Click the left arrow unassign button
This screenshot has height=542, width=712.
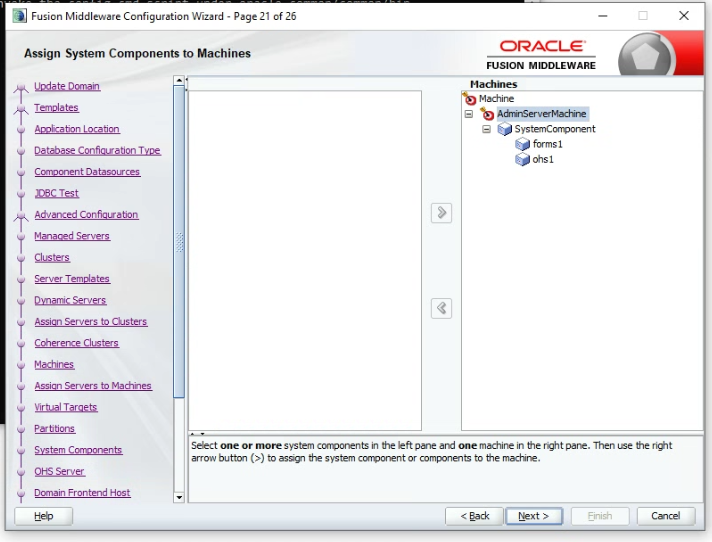(x=441, y=309)
